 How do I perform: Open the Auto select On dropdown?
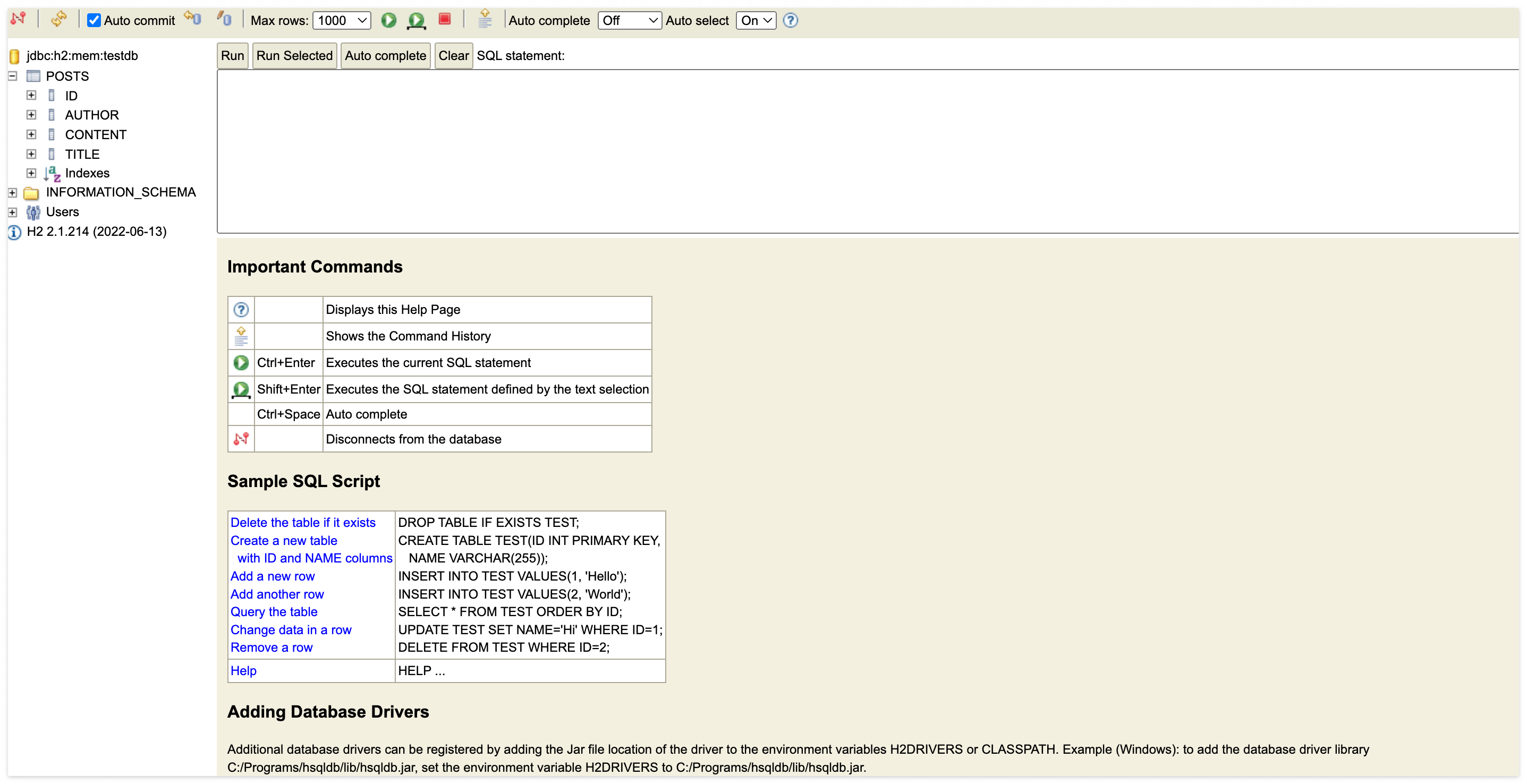pyautogui.click(x=756, y=20)
